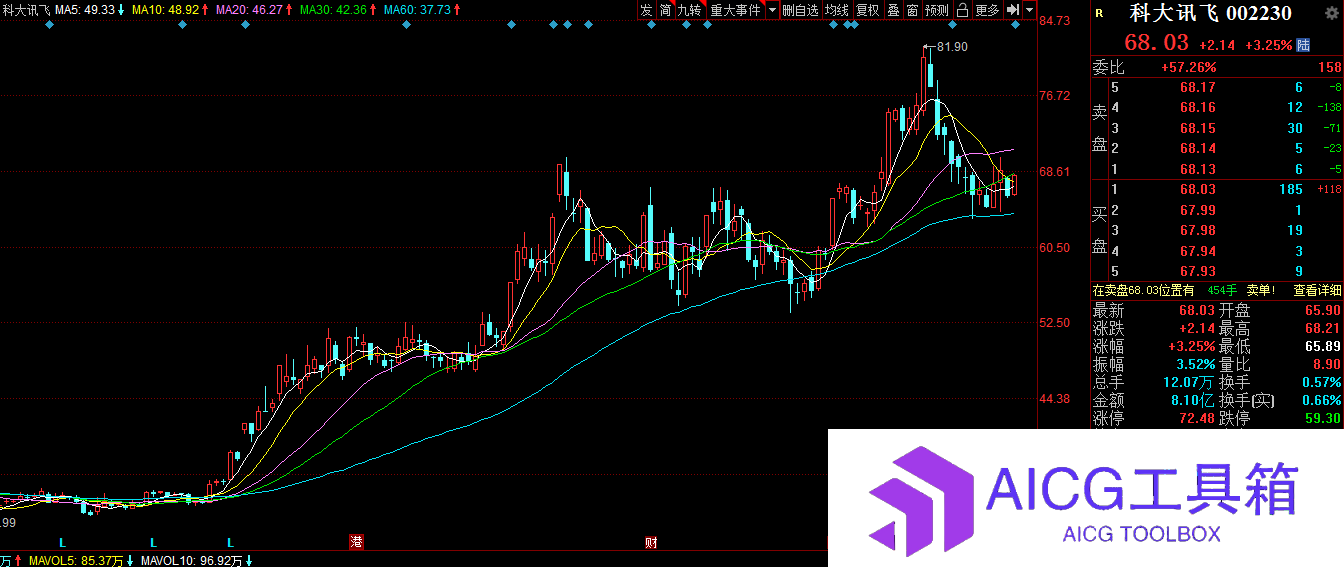This screenshot has height=567, width=1344.
Task: Click the latest price 68.03 headline
Action: 1156,43
